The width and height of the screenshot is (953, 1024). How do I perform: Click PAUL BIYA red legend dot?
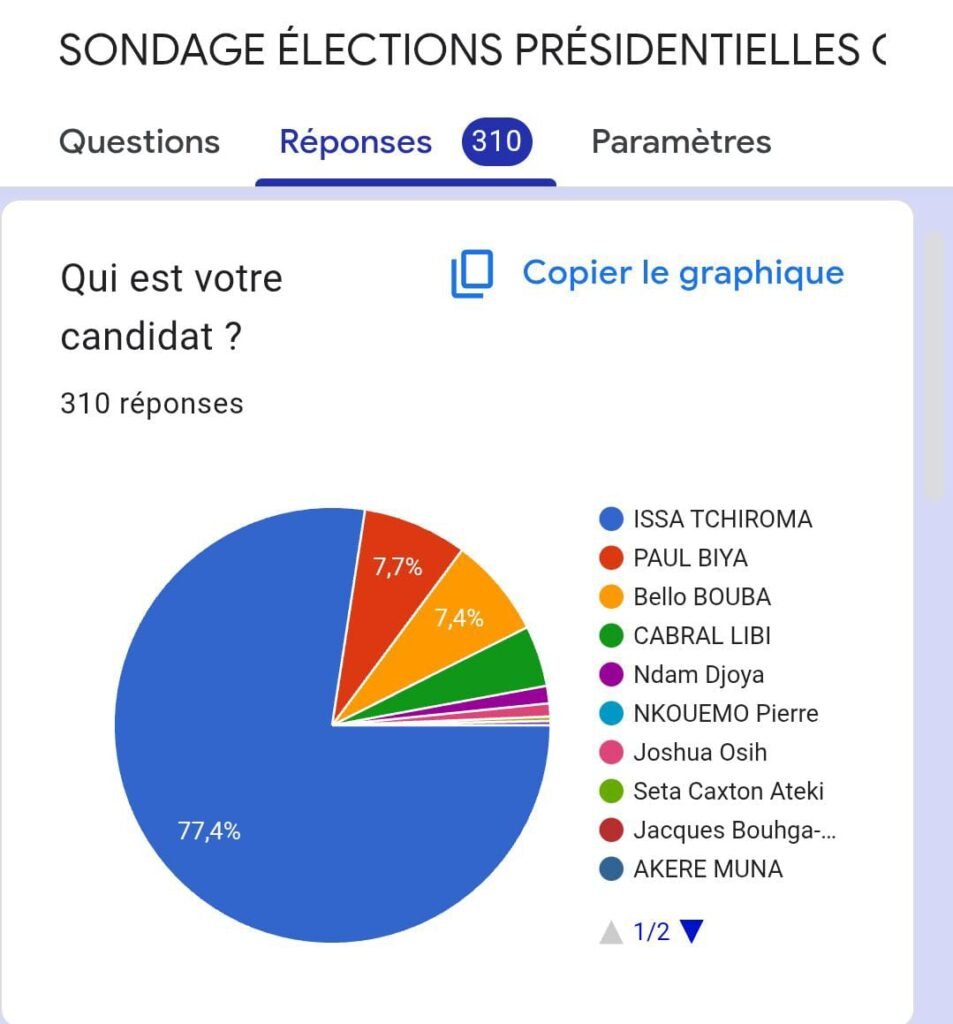coord(611,558)
